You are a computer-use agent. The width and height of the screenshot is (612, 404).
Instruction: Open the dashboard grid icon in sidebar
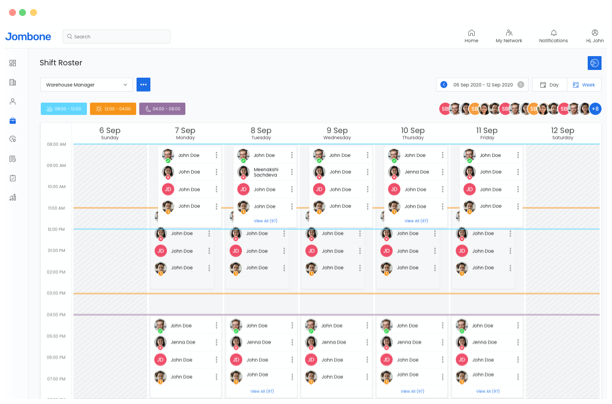click(x=12, y=63)
